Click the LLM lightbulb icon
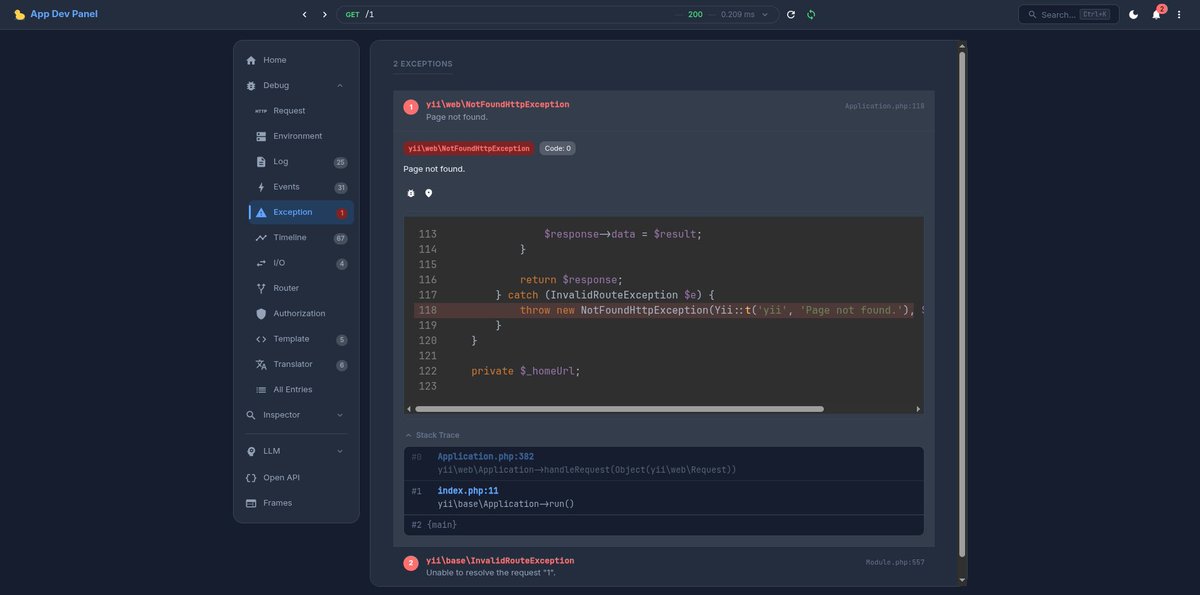Image resolution: width=1200 pixels, height=595 pixels. coord(251,451)
